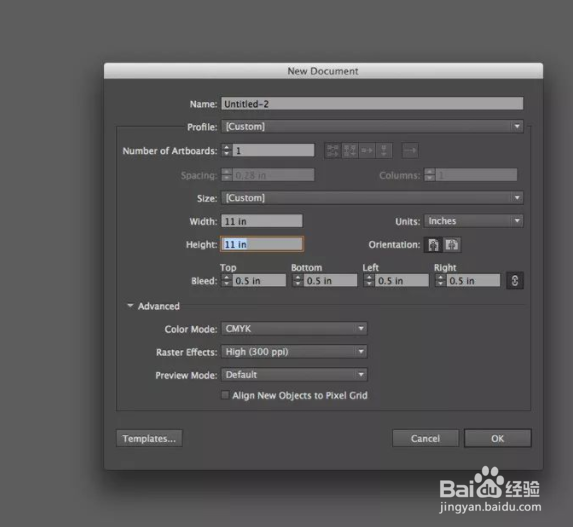The image size is (573, 527).
Task: Click the right-to-left layout arrow icon
Action: tap(410, 151)
